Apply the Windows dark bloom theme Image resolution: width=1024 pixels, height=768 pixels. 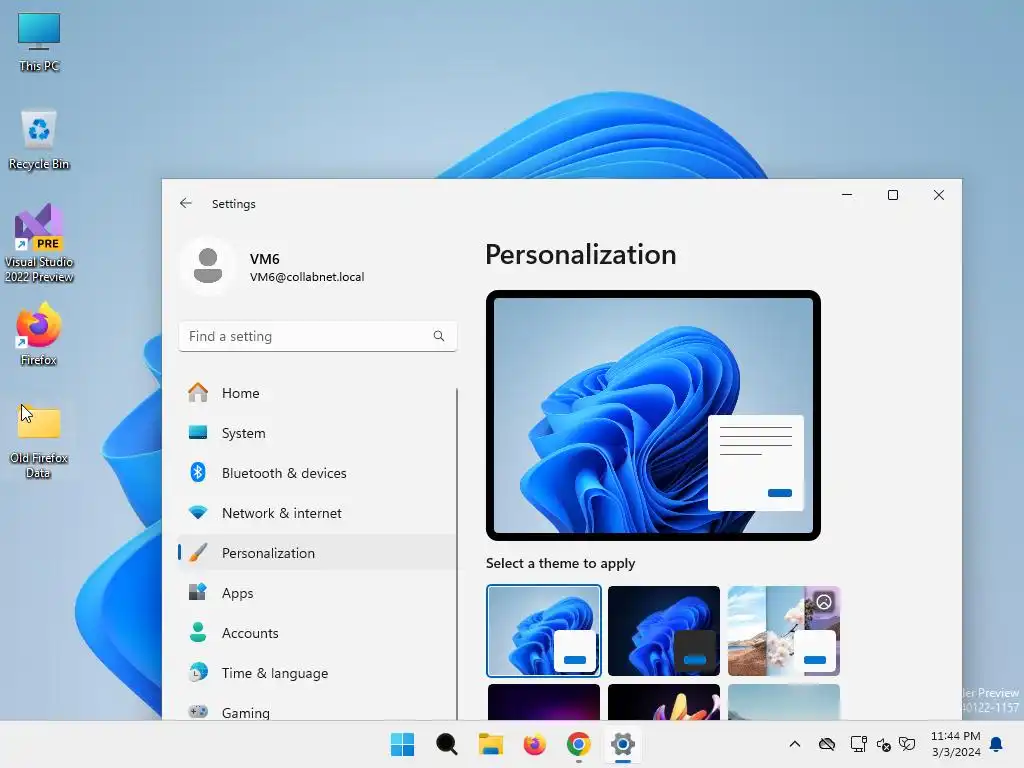click(x=664, y=631)
